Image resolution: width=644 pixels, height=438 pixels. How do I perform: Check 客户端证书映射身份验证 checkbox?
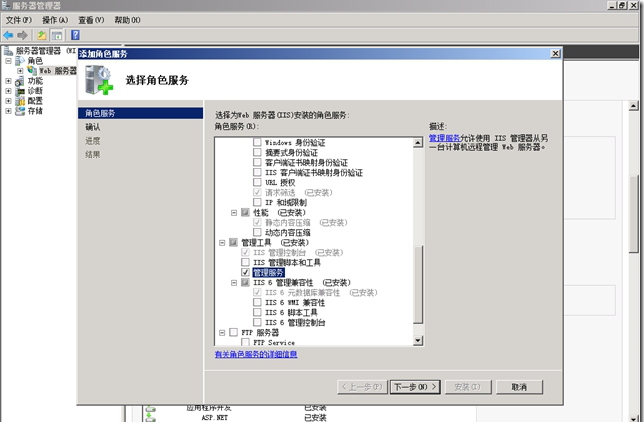click(x=257, y=162)
